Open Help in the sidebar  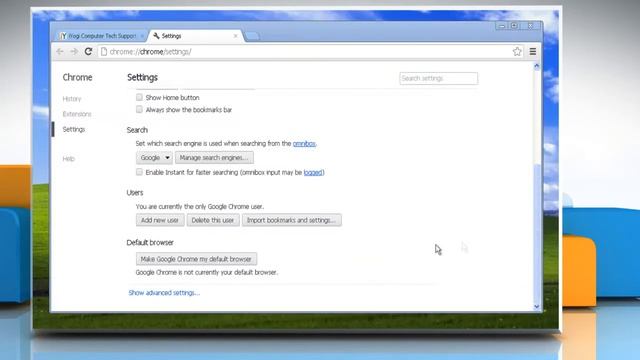tap(69, 159)
